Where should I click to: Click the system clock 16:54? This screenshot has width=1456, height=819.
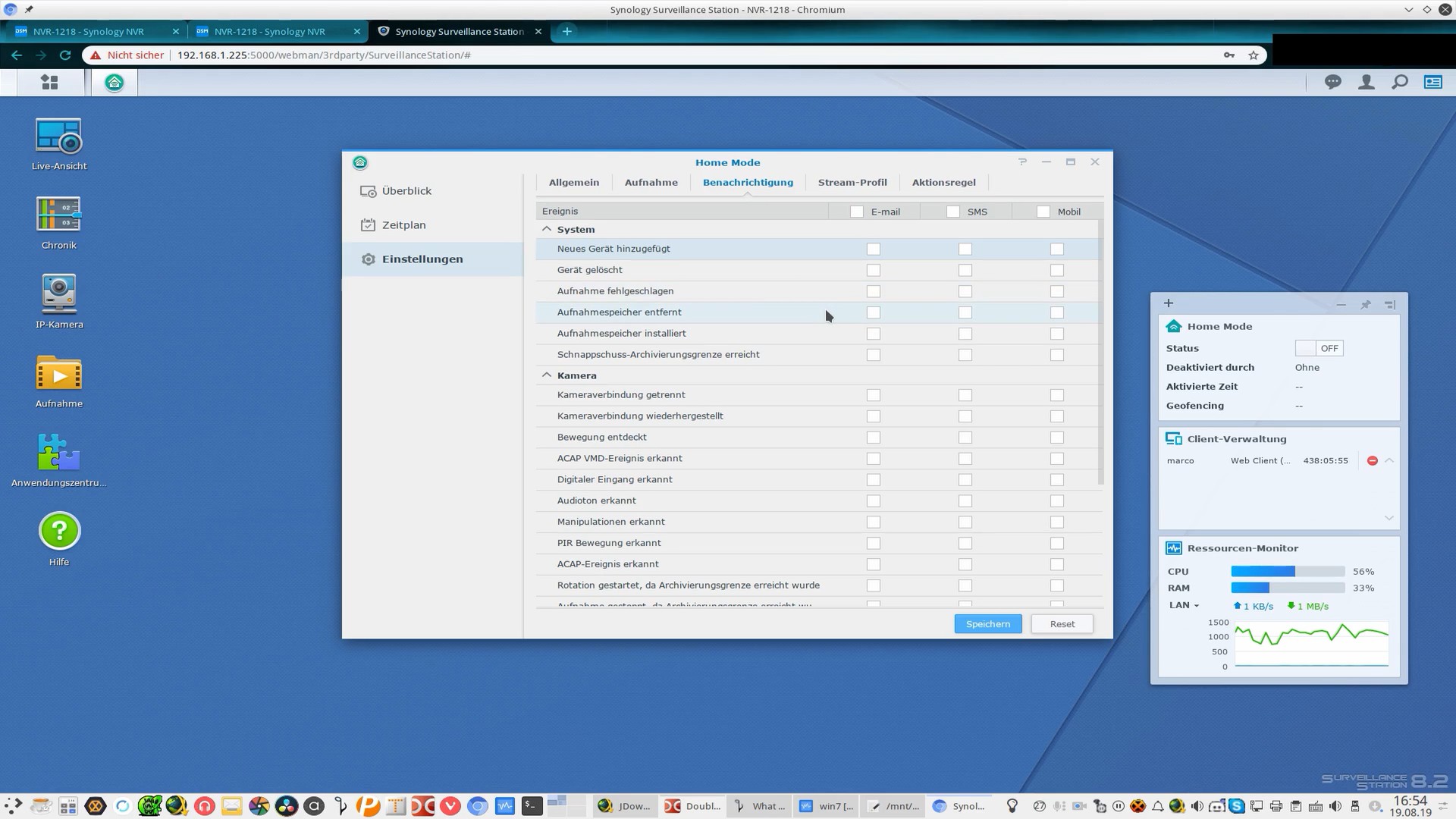pos(1410,801)
